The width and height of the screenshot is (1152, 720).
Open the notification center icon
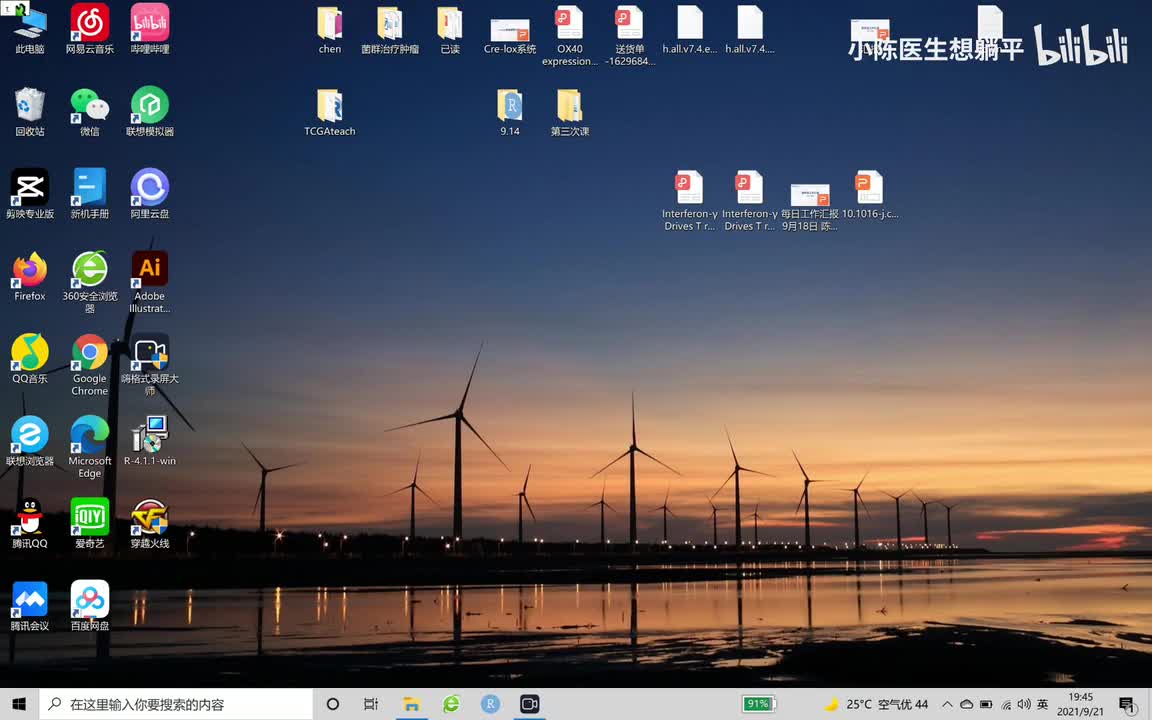point(1126,704)
